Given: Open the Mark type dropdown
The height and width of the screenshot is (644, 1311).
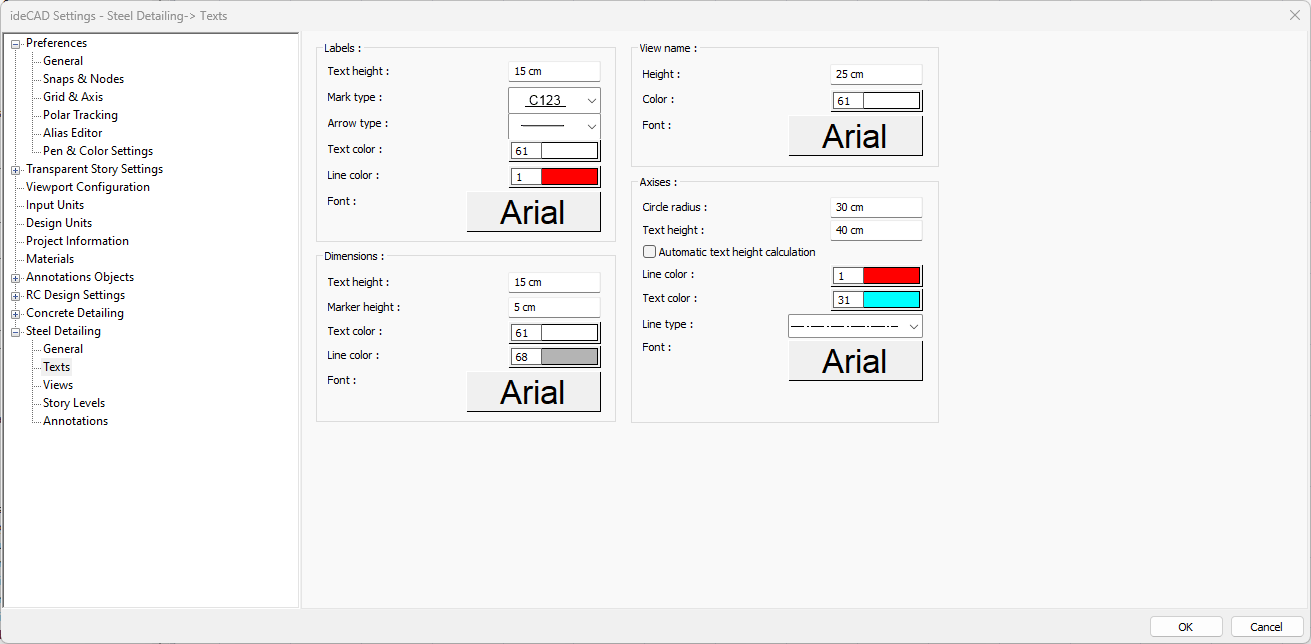Looking at the screenshot, I should pyautogui.click(x=554, y=100).
